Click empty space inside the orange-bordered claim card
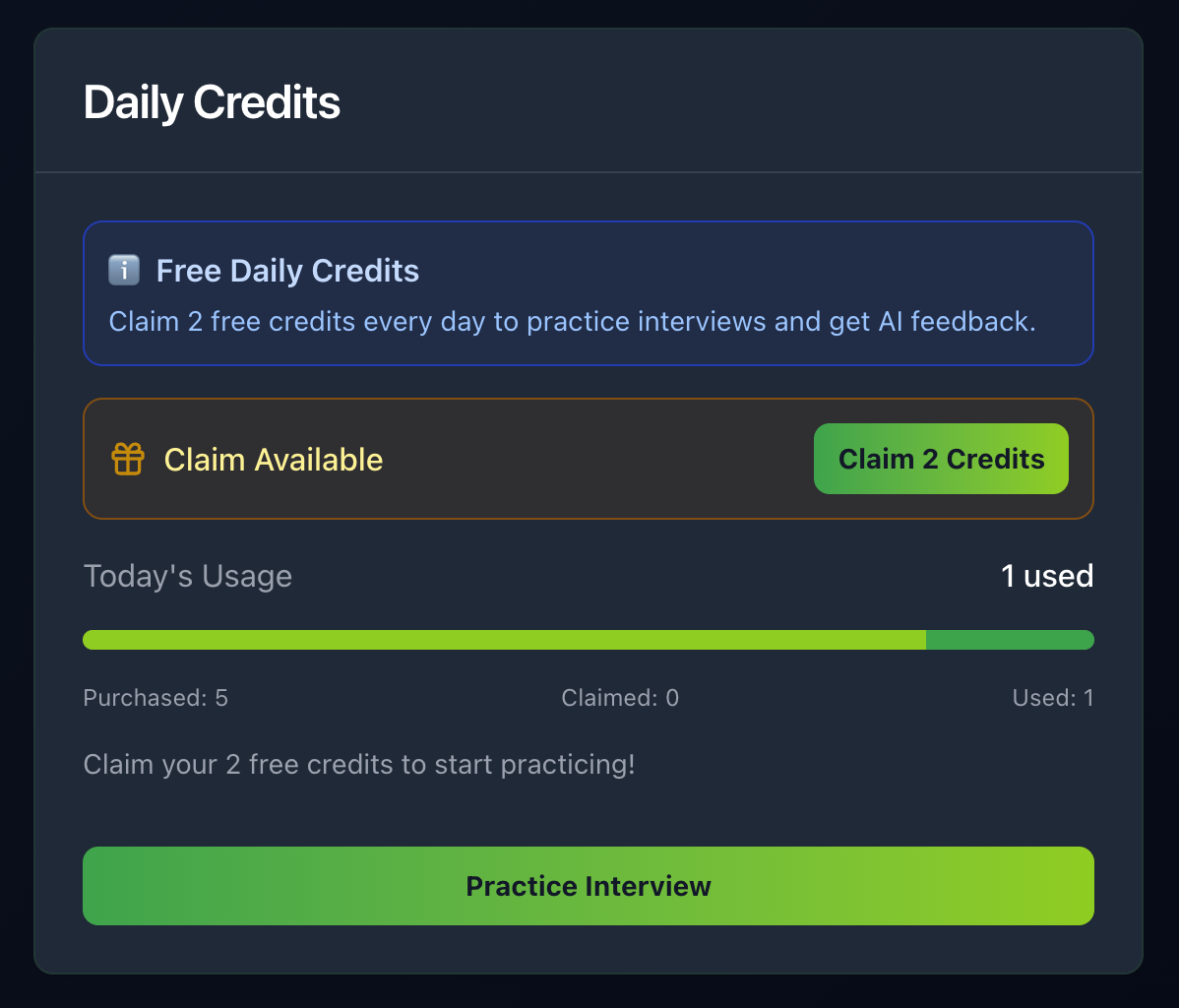The height and width of the screenshot is (1008, 1179). coord(590,459)
